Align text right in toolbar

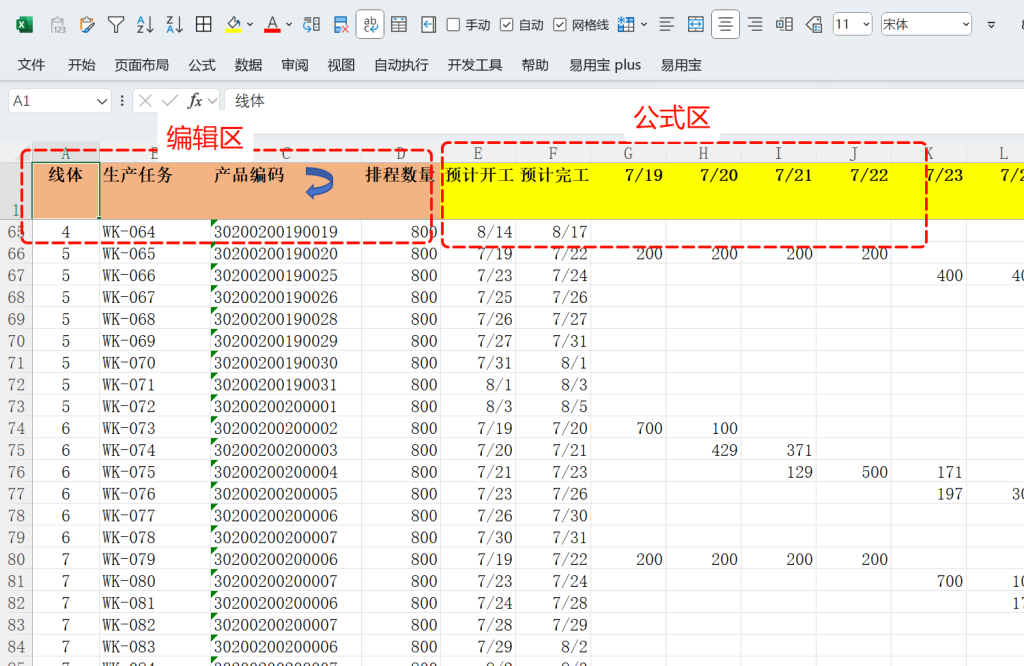[755, 25]
